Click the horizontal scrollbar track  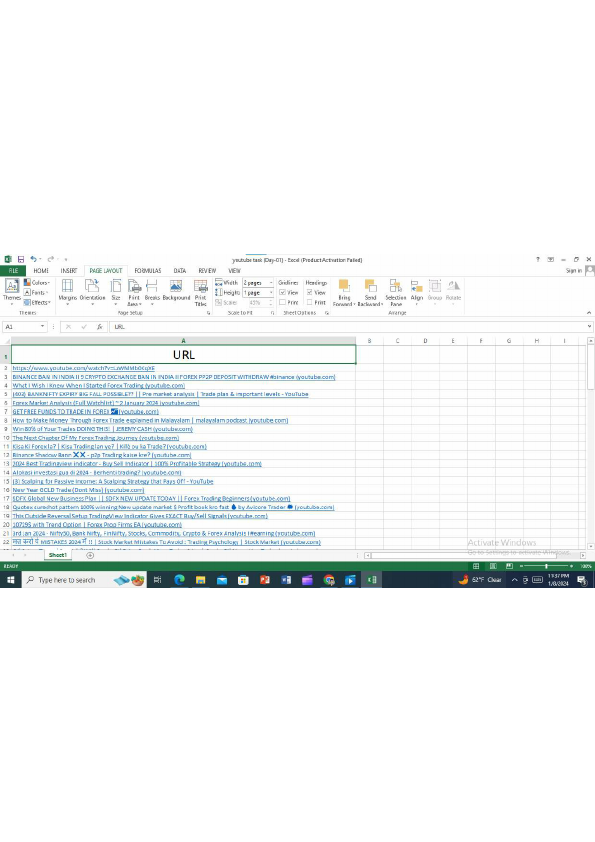[x=475, y=555]
